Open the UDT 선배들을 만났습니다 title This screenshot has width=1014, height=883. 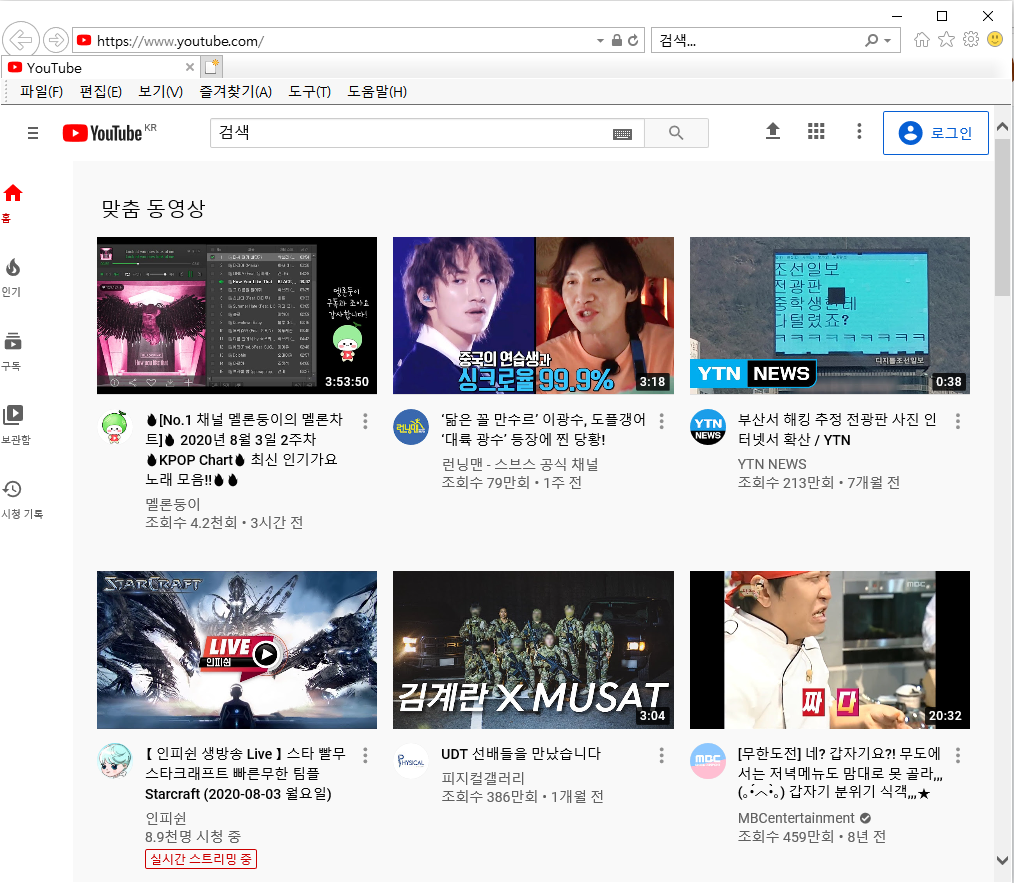pos(521,754)
